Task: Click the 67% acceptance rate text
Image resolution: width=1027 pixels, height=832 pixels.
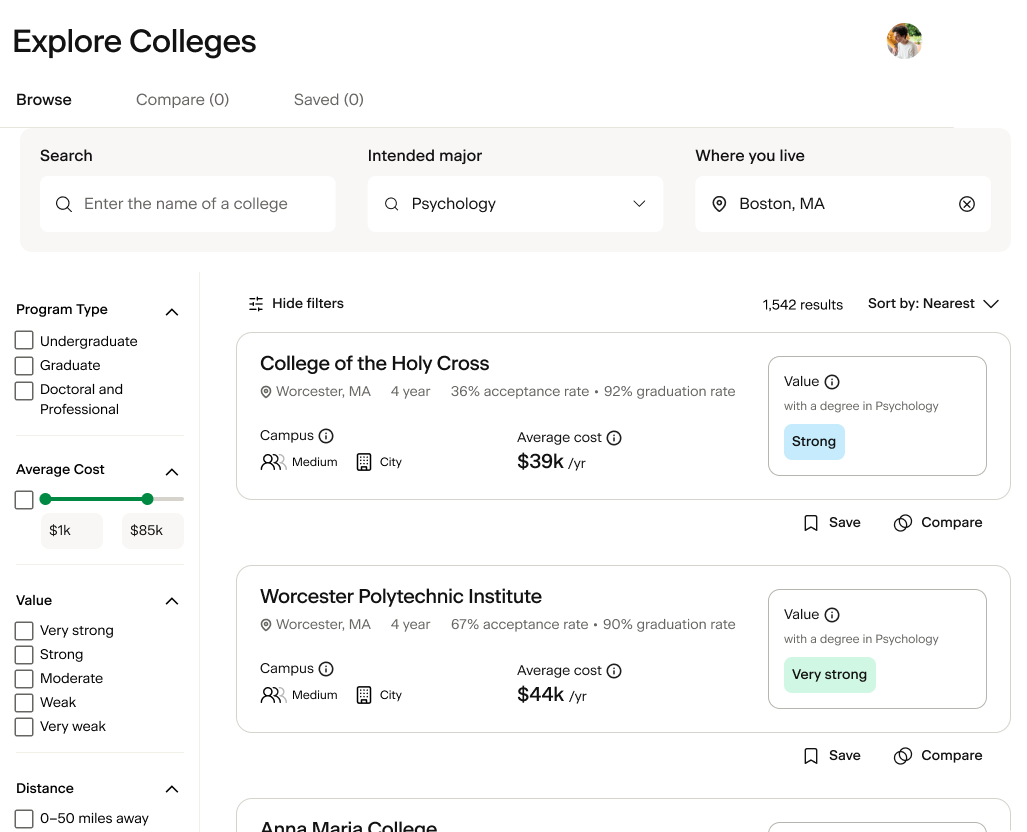Action: click(519, 625)
